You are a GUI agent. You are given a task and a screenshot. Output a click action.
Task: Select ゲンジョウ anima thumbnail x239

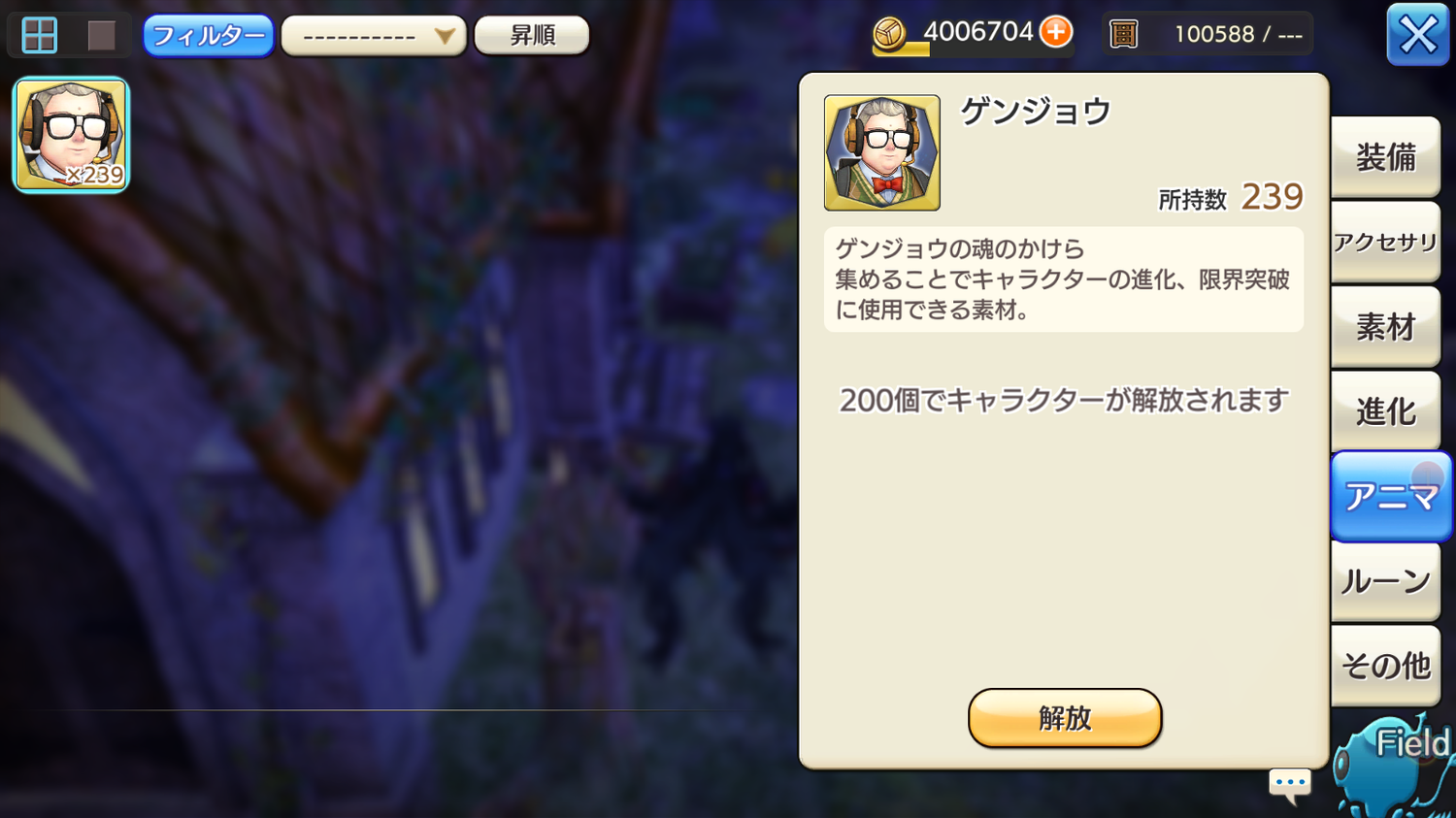pos(71,135)
